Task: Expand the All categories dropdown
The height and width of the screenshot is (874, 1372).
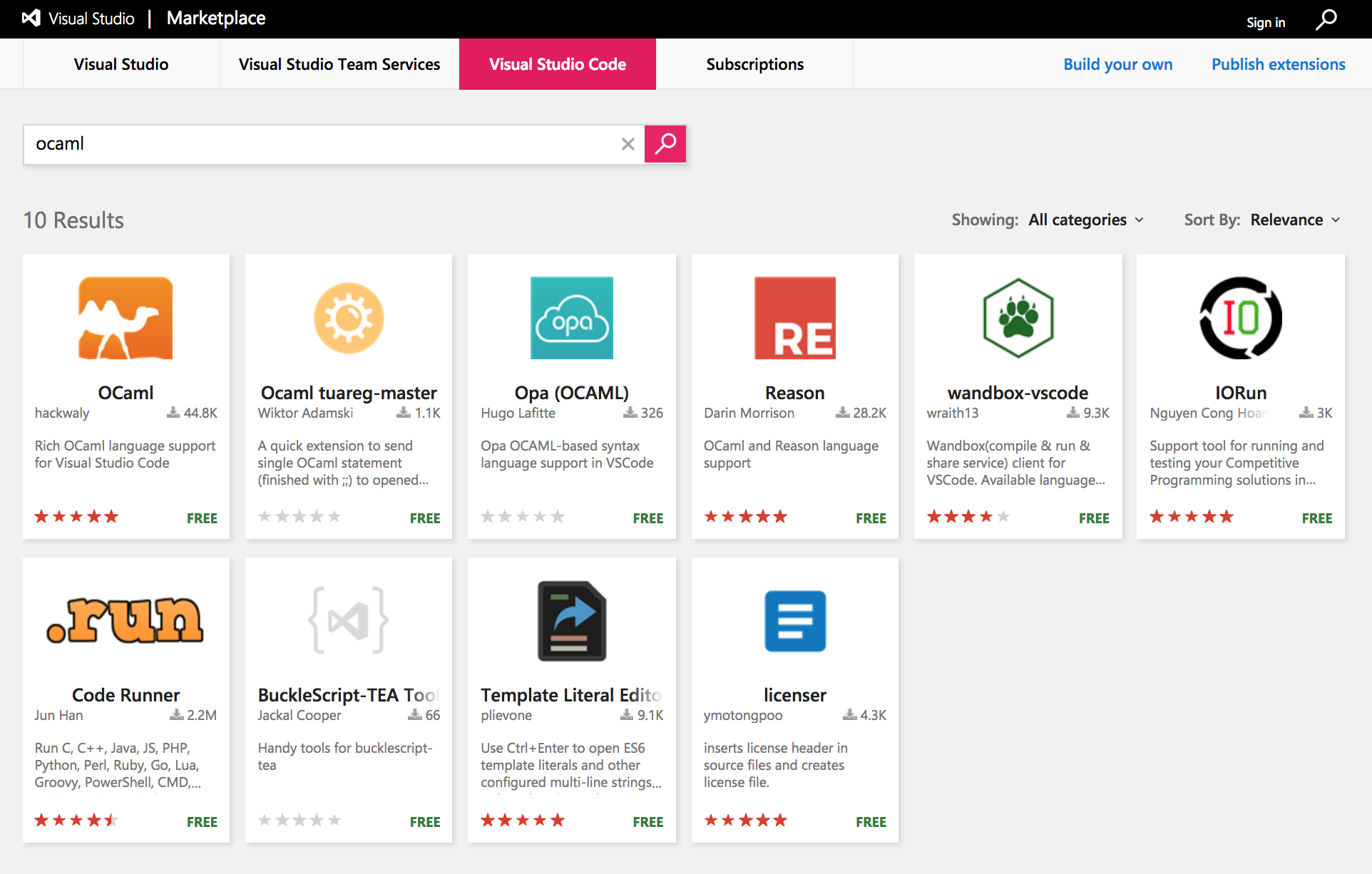Action: pyautogui.click(x=1085, y=220)
